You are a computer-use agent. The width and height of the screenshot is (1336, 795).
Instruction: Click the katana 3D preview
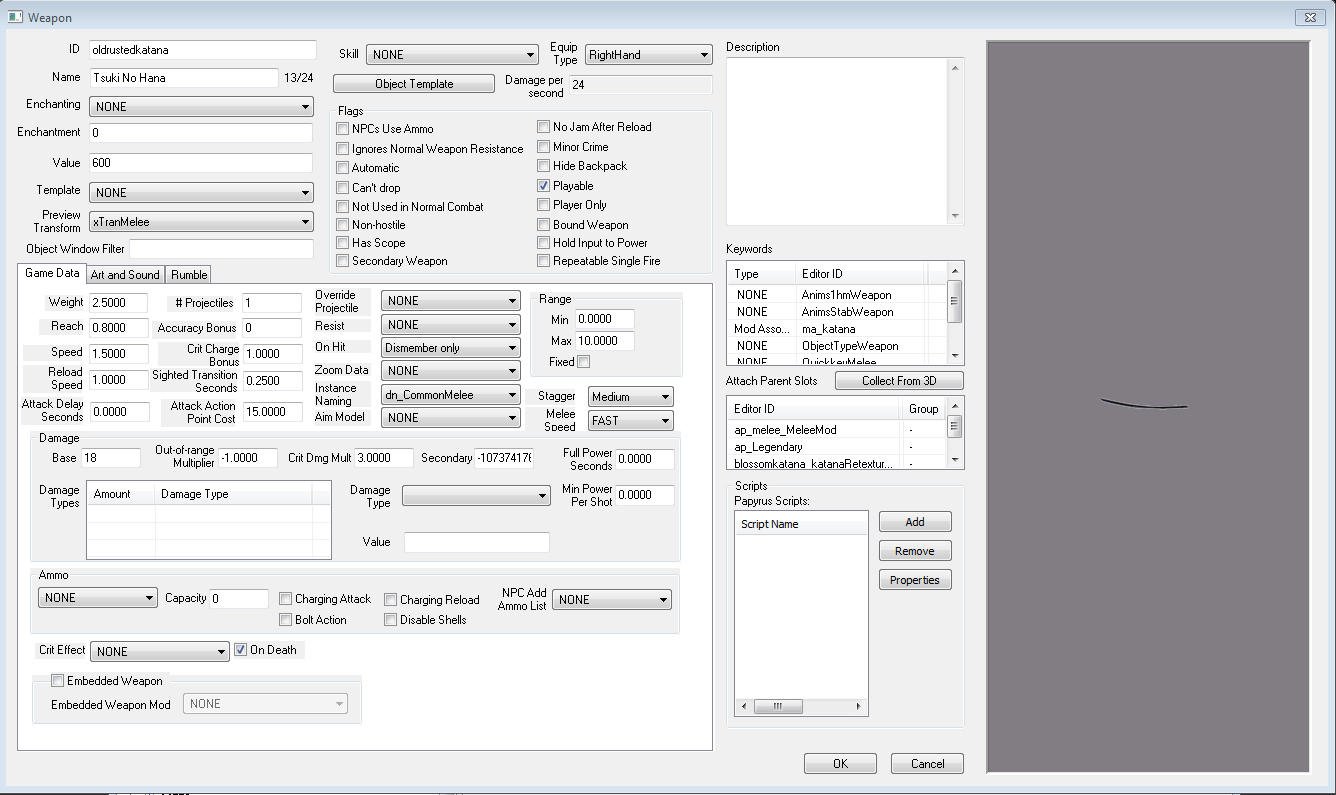click(x=1143, y=405)
